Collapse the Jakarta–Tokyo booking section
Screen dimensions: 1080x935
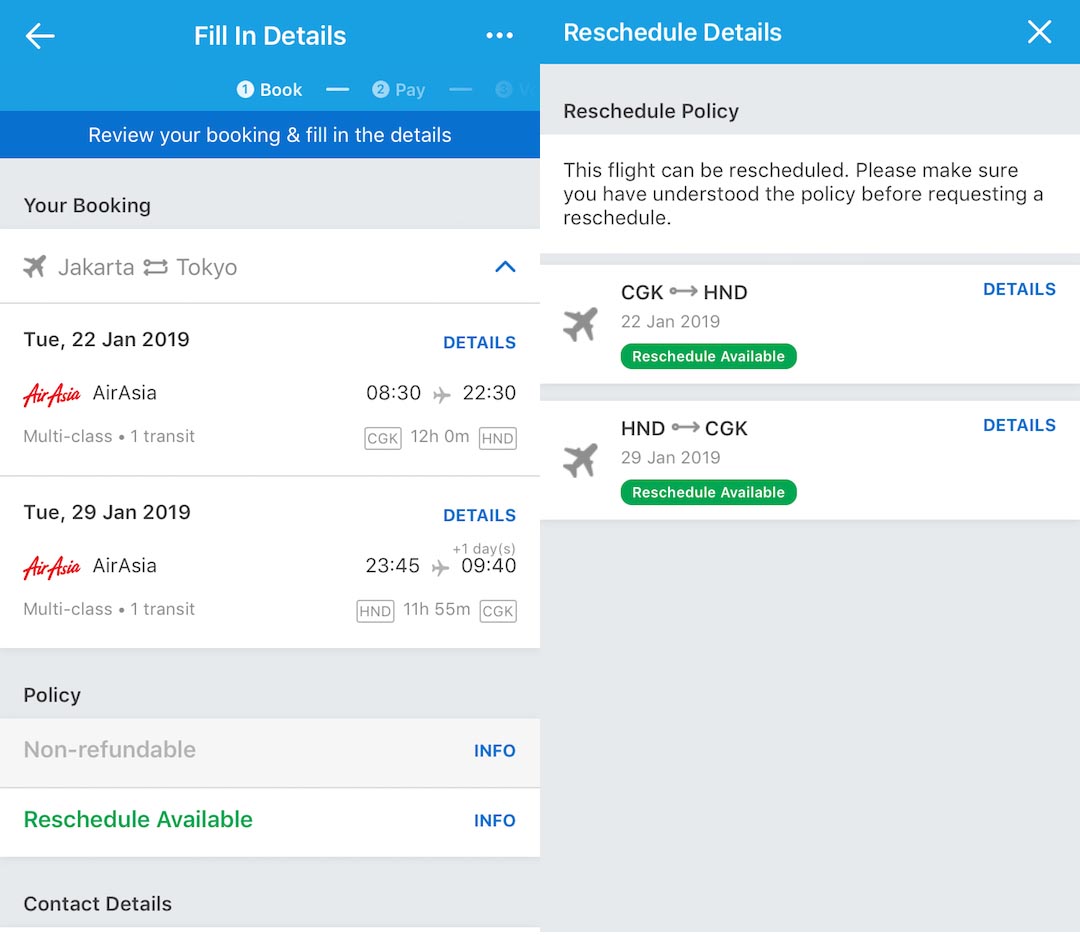point(505,267)
